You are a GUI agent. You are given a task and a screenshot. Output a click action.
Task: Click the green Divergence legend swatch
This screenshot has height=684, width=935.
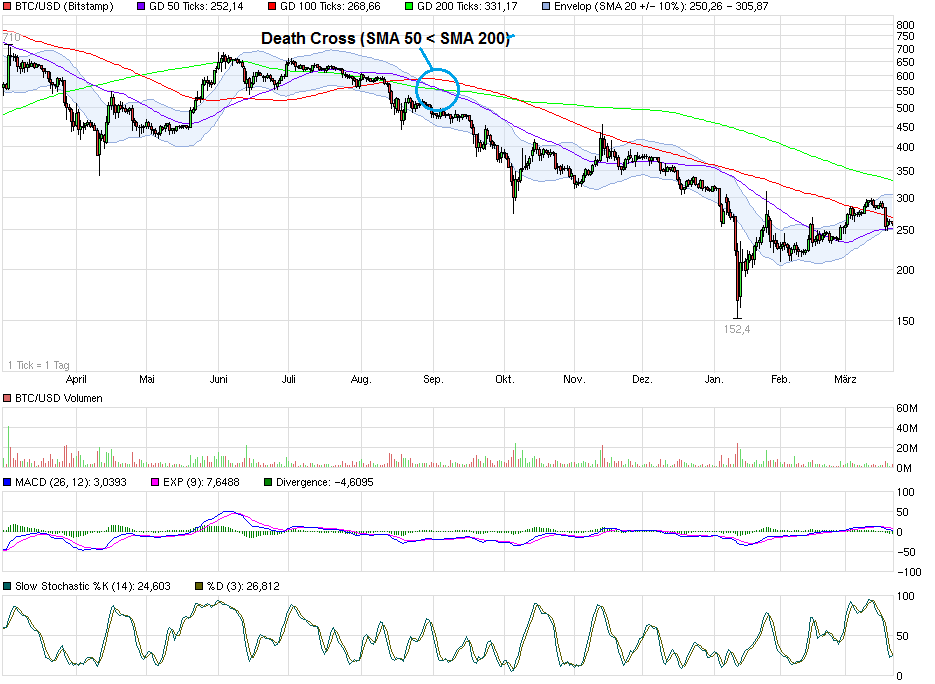[x=268, y=482]
